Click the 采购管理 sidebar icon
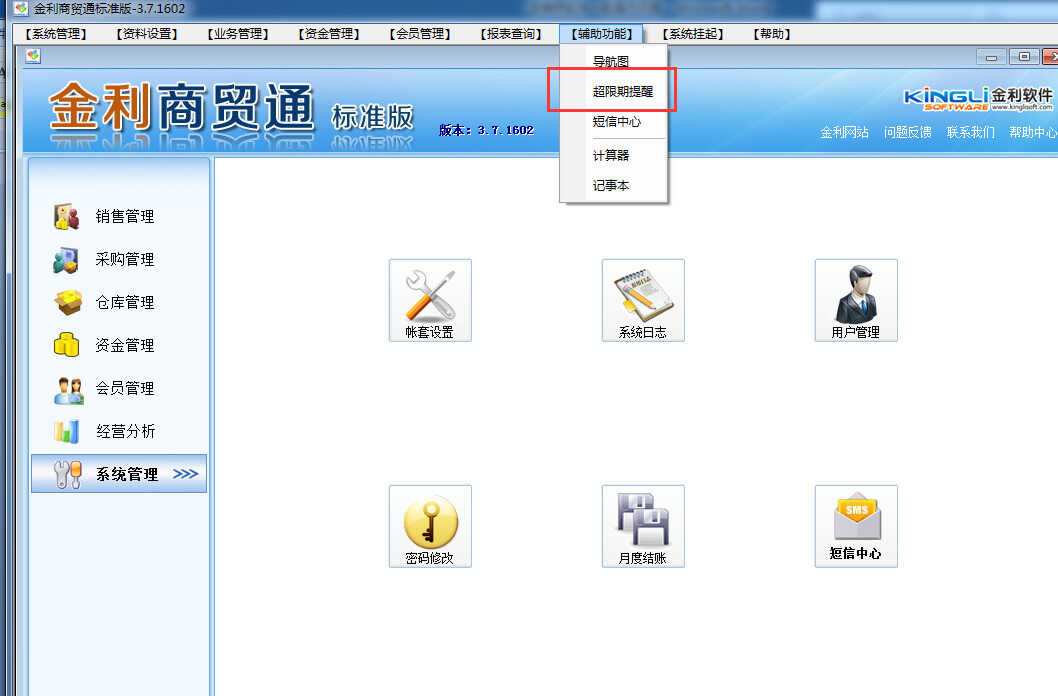 coord(67,260)
